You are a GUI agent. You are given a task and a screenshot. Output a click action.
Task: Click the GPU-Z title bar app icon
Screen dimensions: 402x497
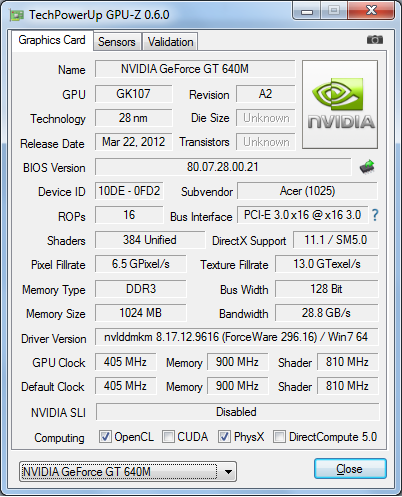point(16,15)
